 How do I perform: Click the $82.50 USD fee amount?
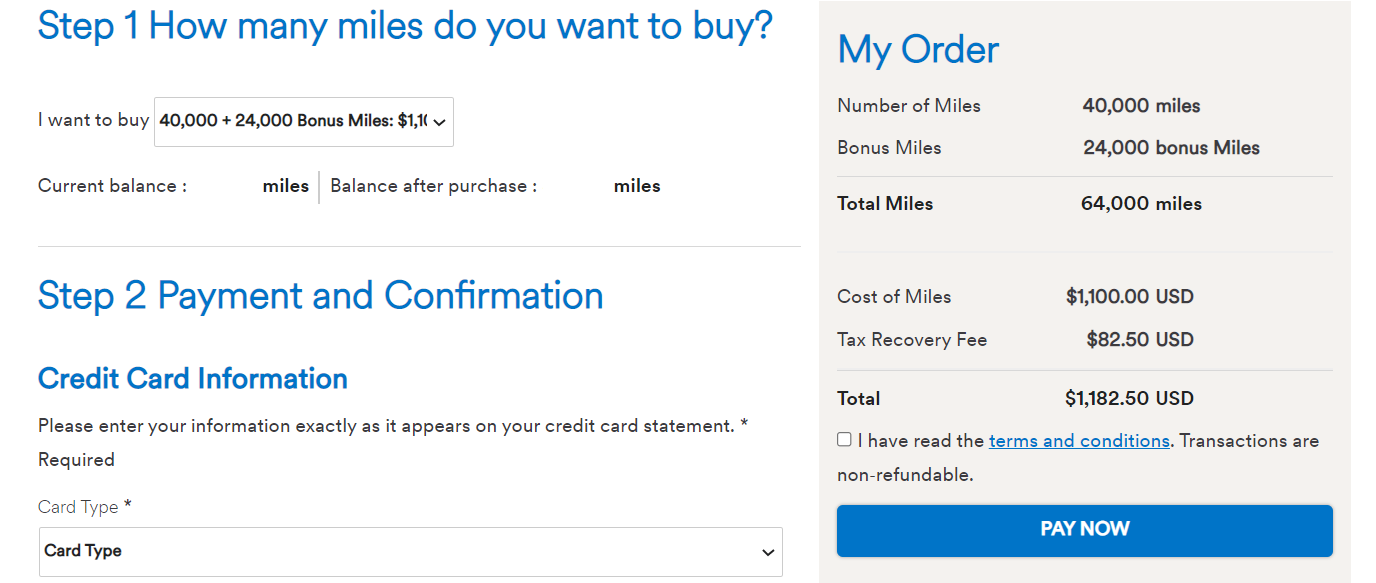coord(1140,340)
